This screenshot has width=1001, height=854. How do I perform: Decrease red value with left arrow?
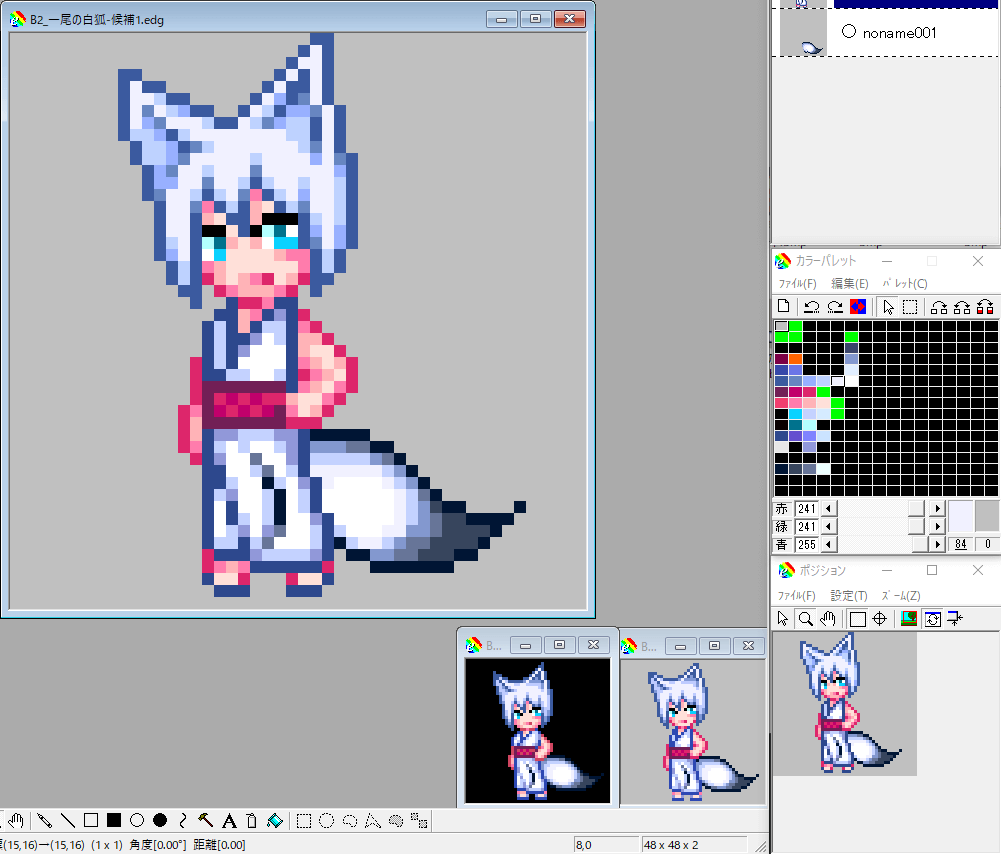tap(829, 509)
